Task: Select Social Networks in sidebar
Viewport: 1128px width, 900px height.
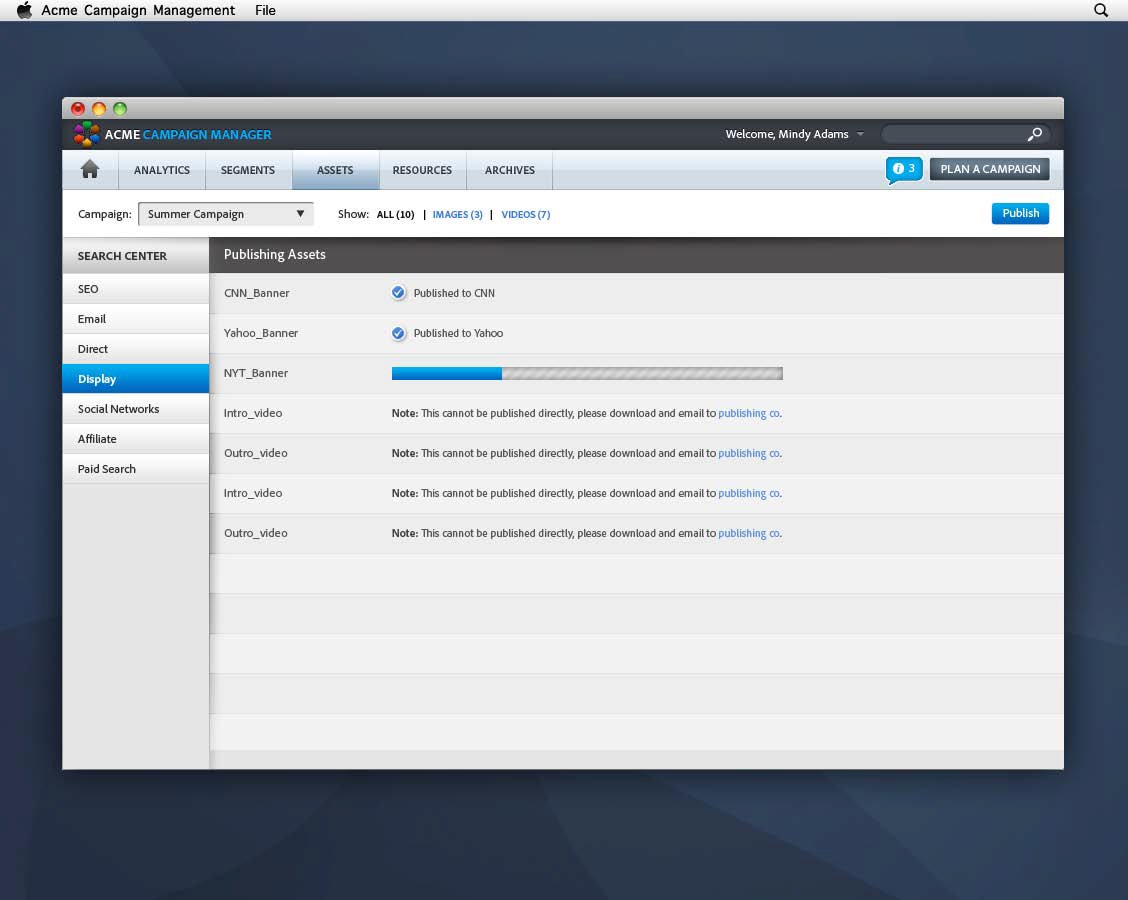Action: [136, 409]
